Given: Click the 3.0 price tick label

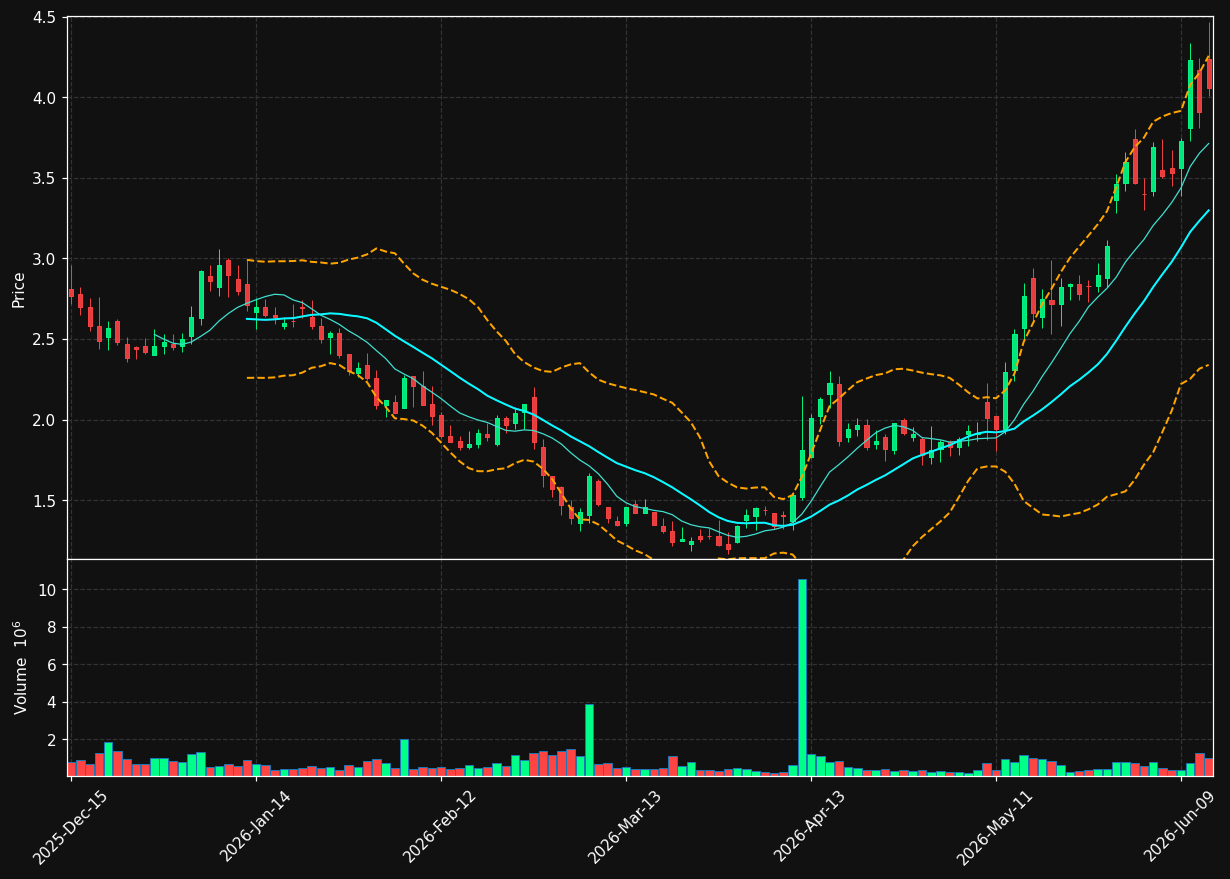Looking at the screenshot, I should [x=46, y=259].
